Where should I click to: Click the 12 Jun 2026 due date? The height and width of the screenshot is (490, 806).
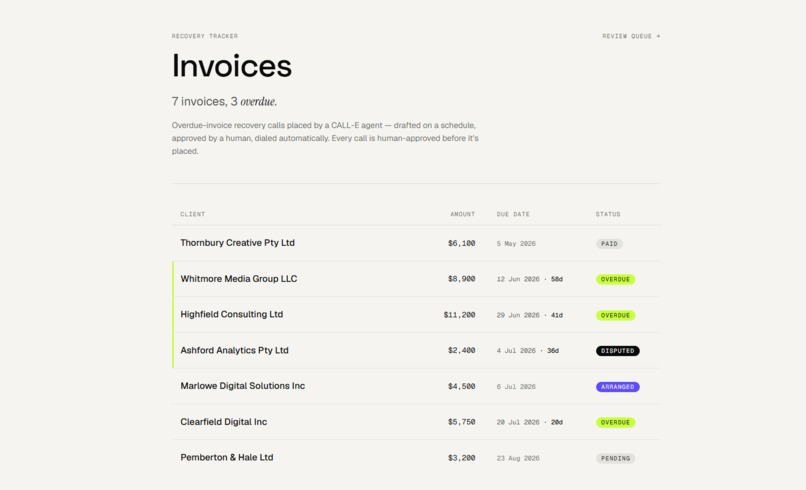tap(518, 279)
